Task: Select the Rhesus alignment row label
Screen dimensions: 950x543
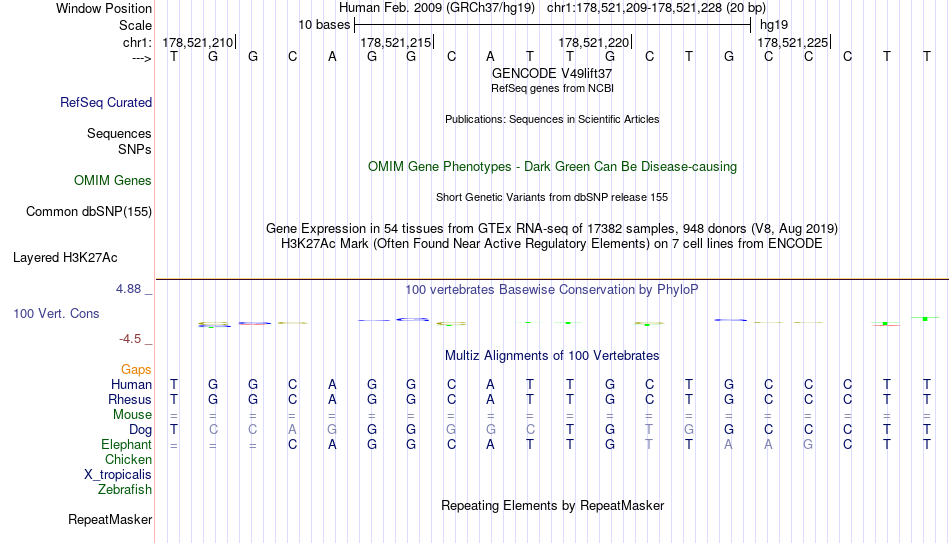Action: pos(130,399)
